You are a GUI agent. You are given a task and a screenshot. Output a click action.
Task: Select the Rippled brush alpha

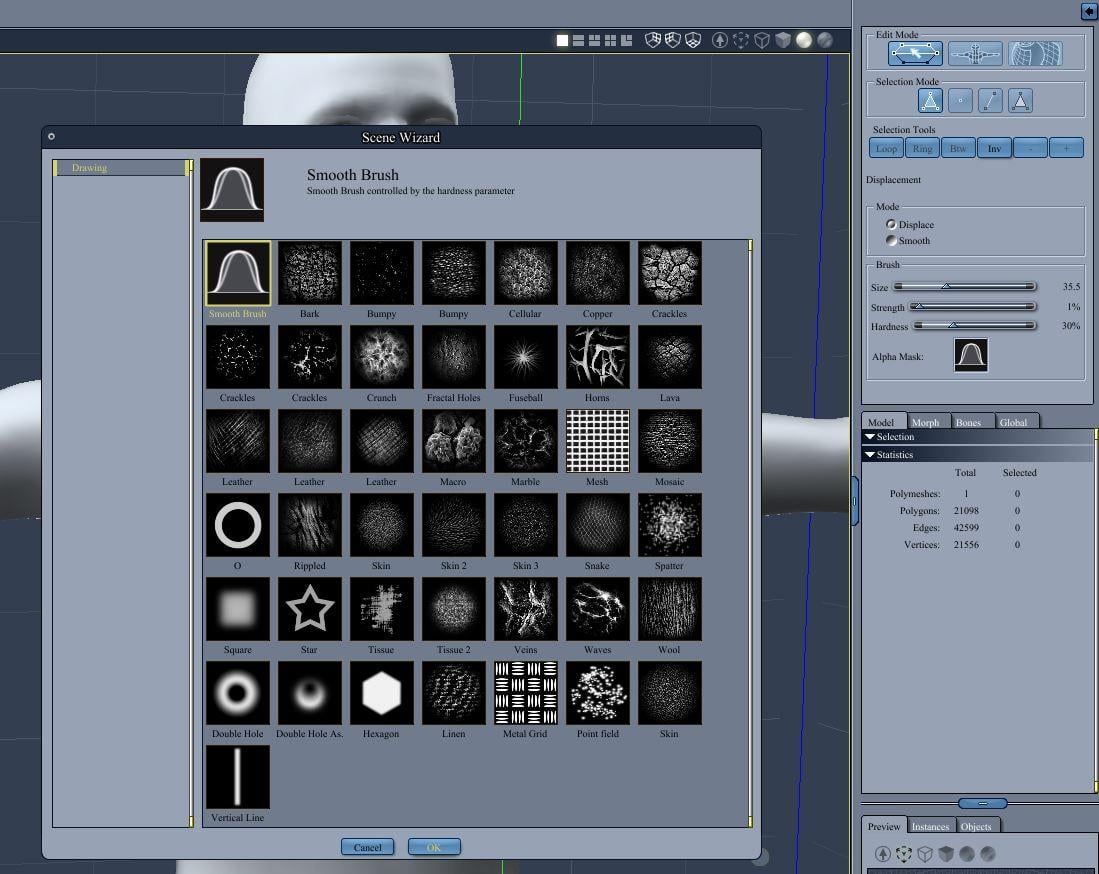click(310, 525)
